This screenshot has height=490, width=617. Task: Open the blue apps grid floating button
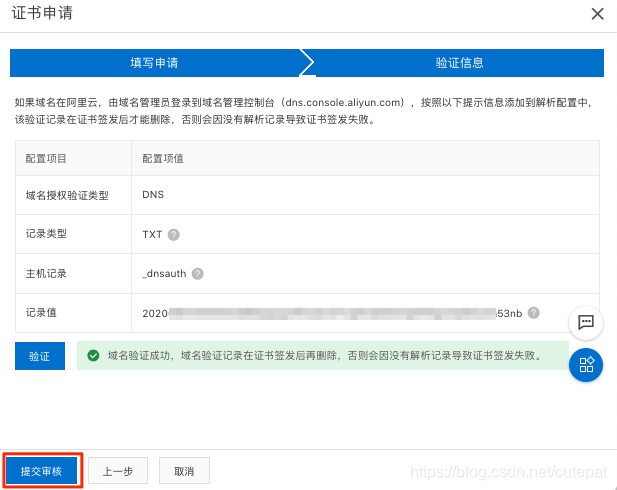[586, 365]
